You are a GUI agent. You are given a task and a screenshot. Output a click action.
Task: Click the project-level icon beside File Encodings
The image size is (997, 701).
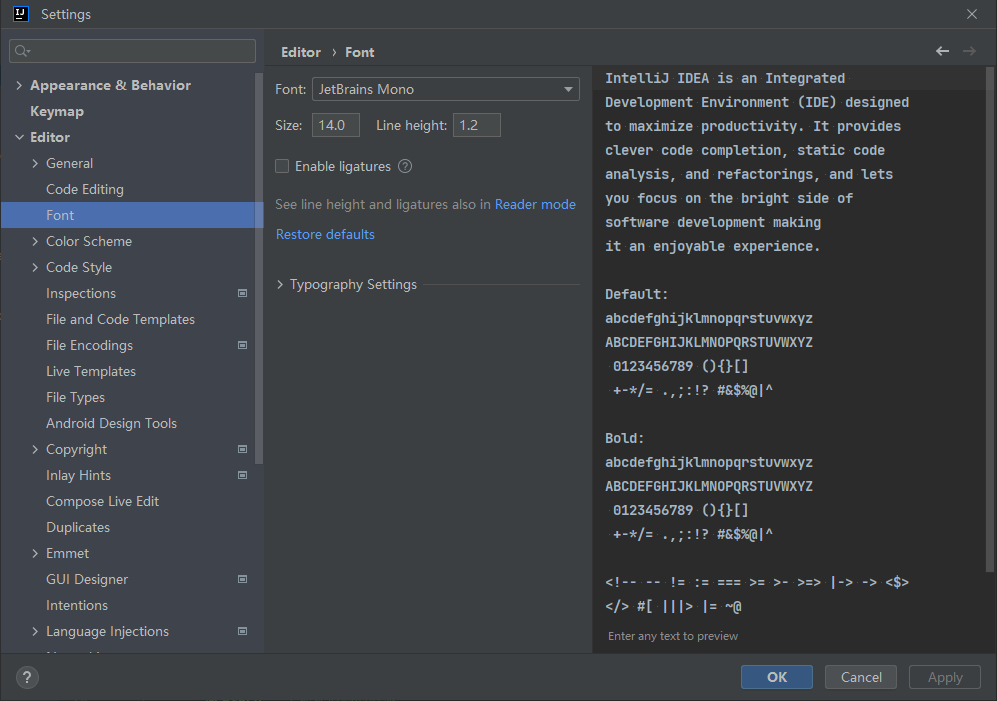(242, 346)
